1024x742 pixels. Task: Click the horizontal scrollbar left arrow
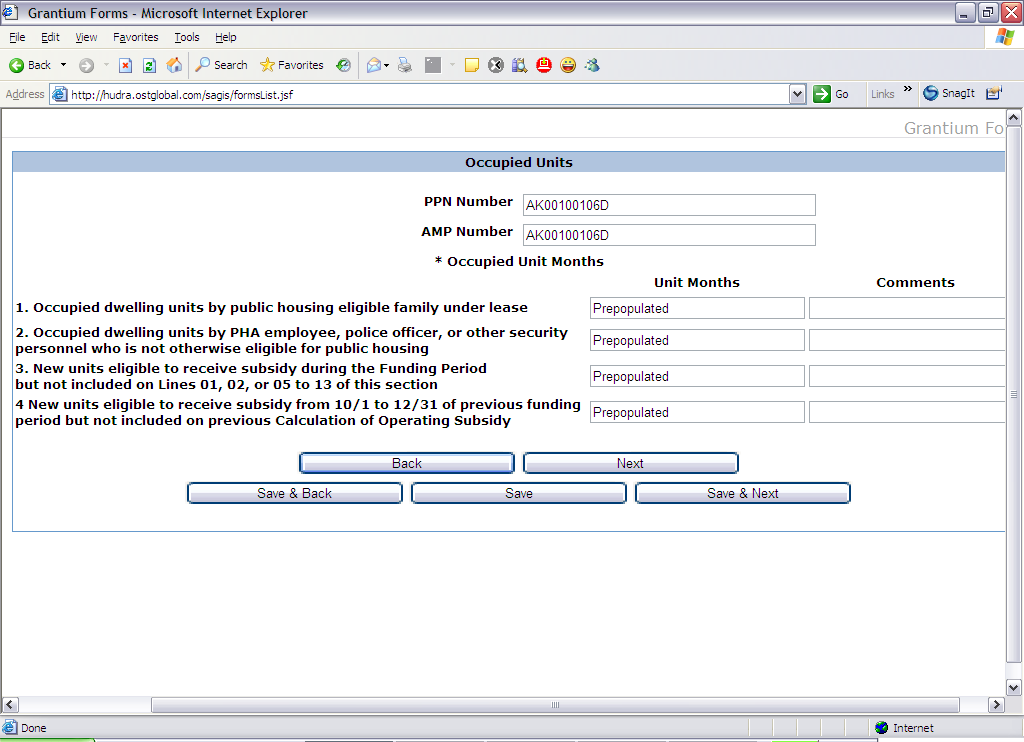coord(10,705)
